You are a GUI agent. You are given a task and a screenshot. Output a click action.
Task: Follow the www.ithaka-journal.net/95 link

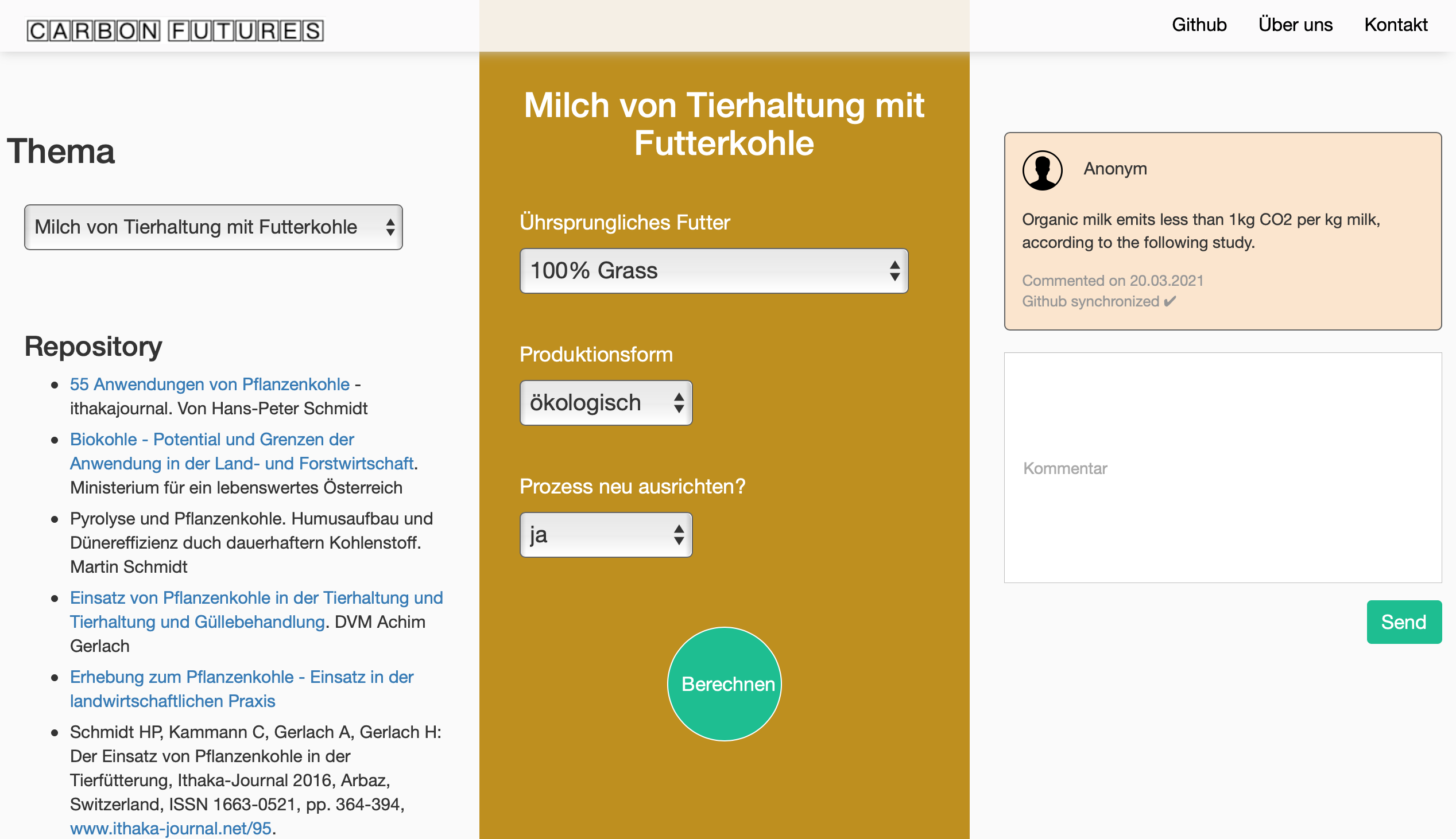tap(171, 828)
